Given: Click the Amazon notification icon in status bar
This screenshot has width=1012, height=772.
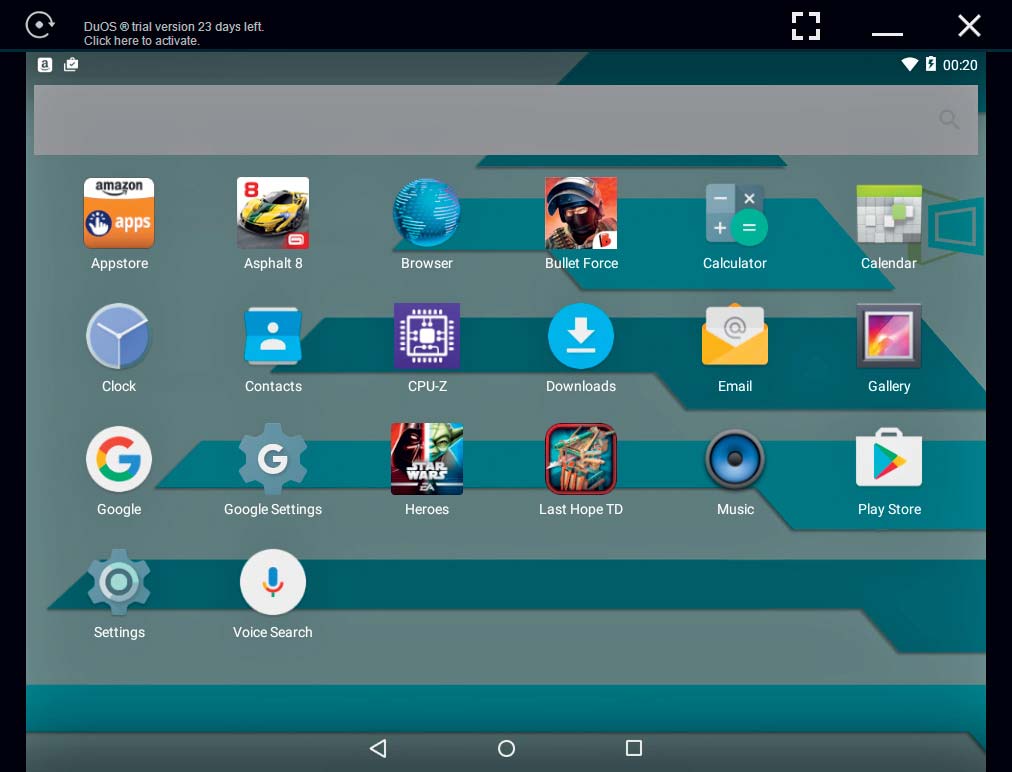Looking at the screenshot, I should 45,65.
